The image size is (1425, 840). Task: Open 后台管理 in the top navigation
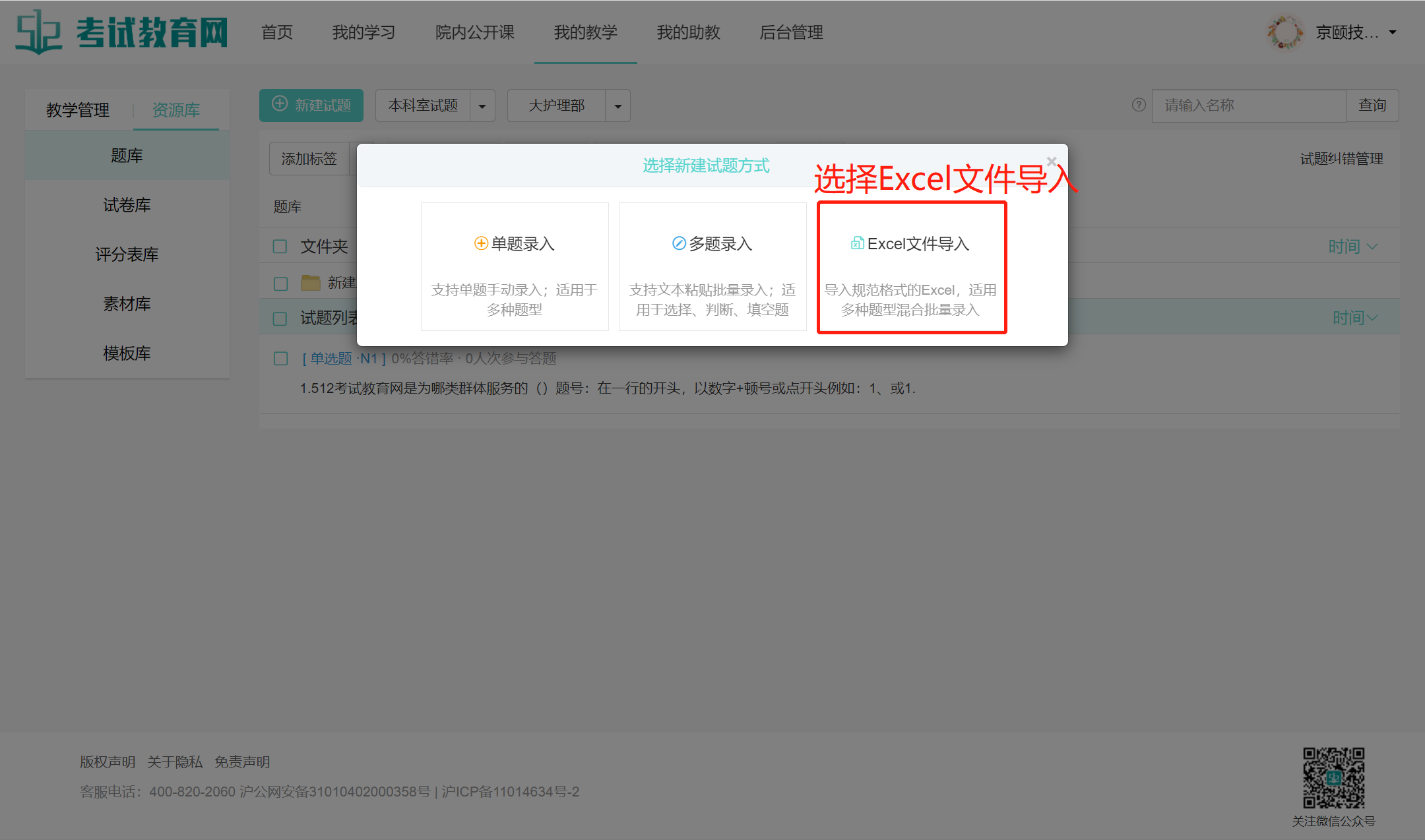click(791, 32)
